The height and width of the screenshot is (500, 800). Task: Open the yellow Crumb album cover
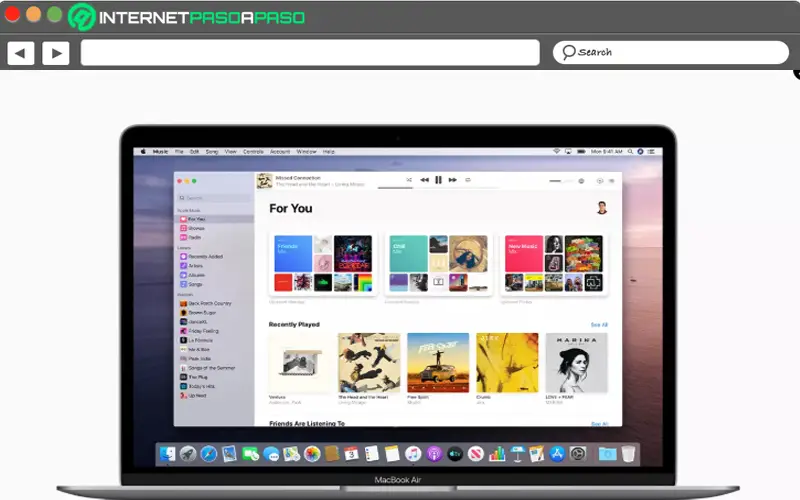pyautogui.click(x=507, y=363)
